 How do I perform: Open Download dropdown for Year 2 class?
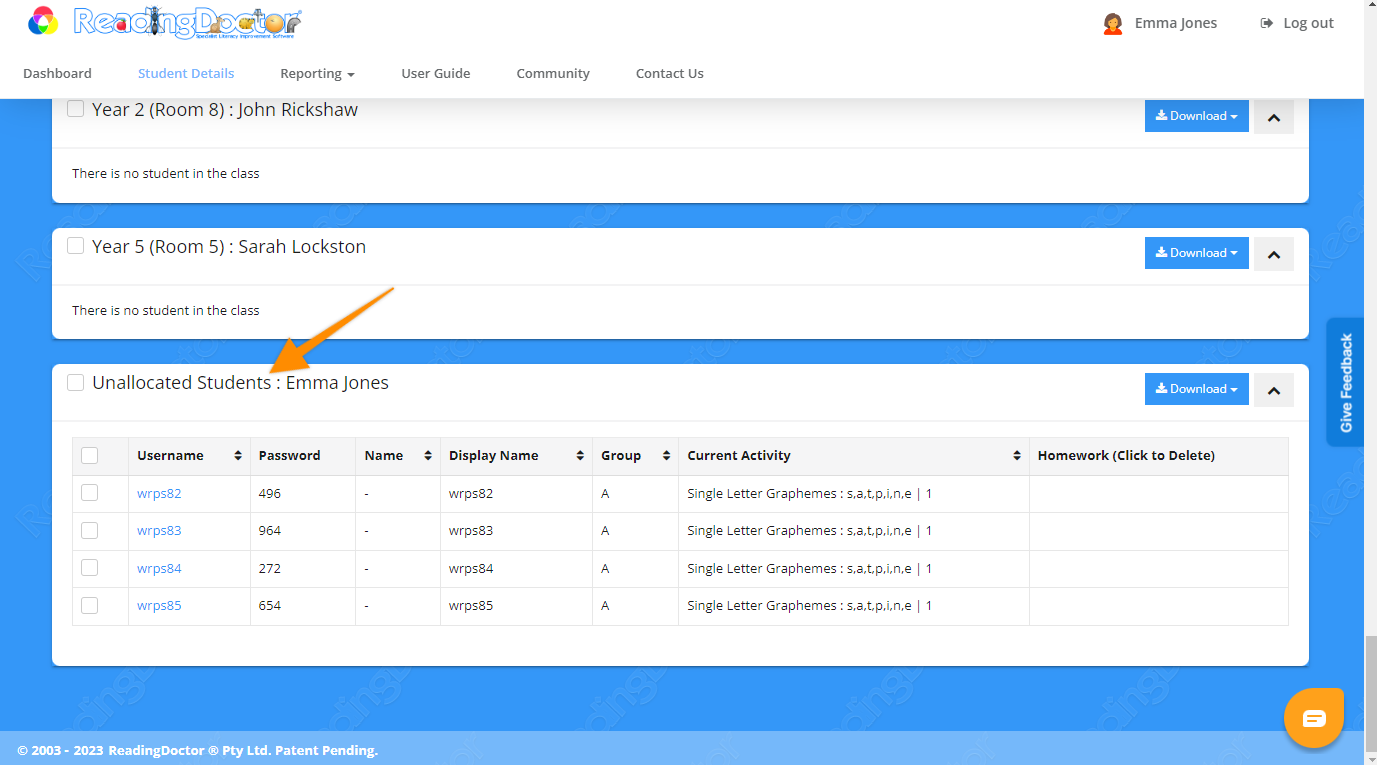(1196, 116)
